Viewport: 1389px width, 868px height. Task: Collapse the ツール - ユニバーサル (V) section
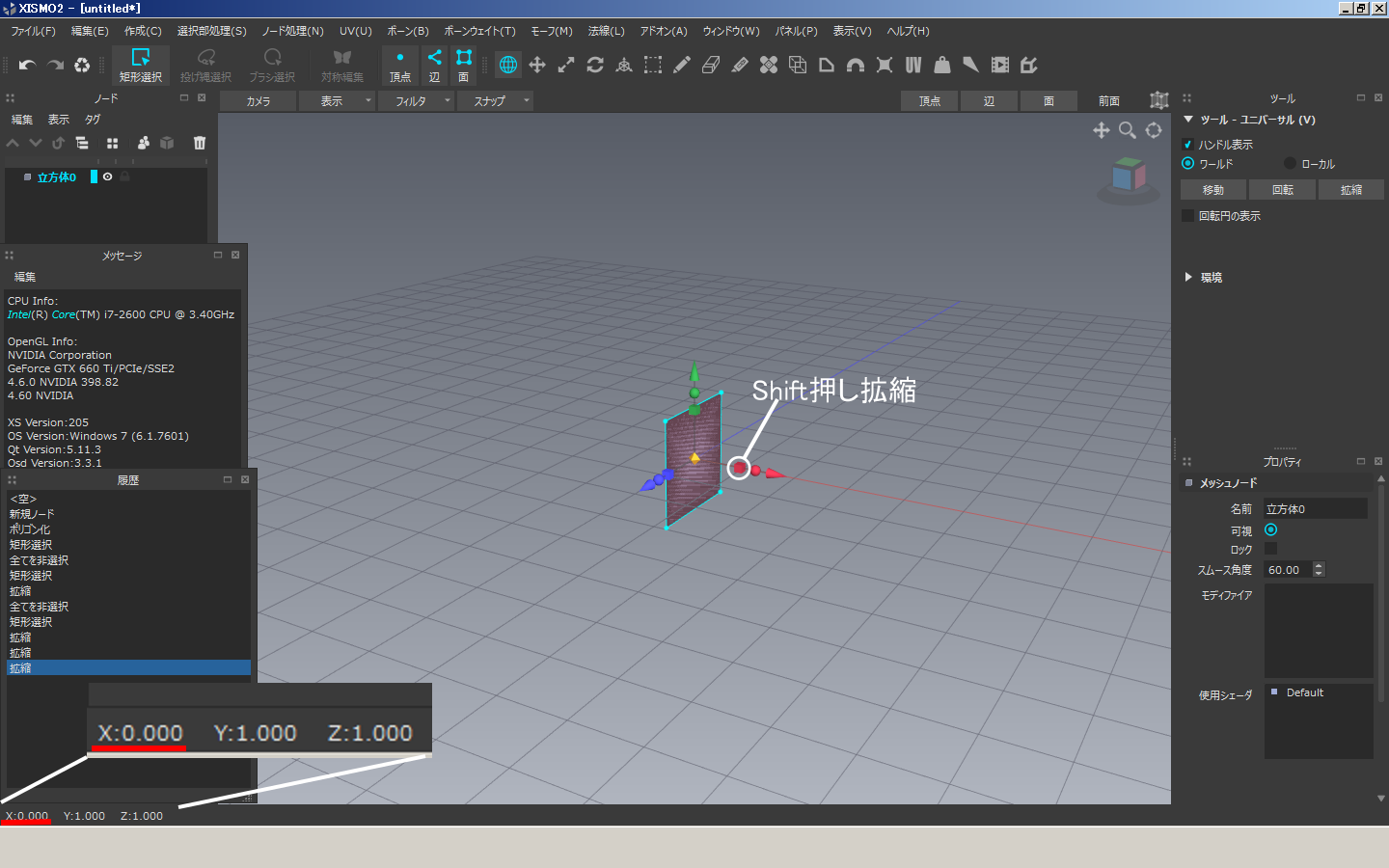(x=1188, y=120)
